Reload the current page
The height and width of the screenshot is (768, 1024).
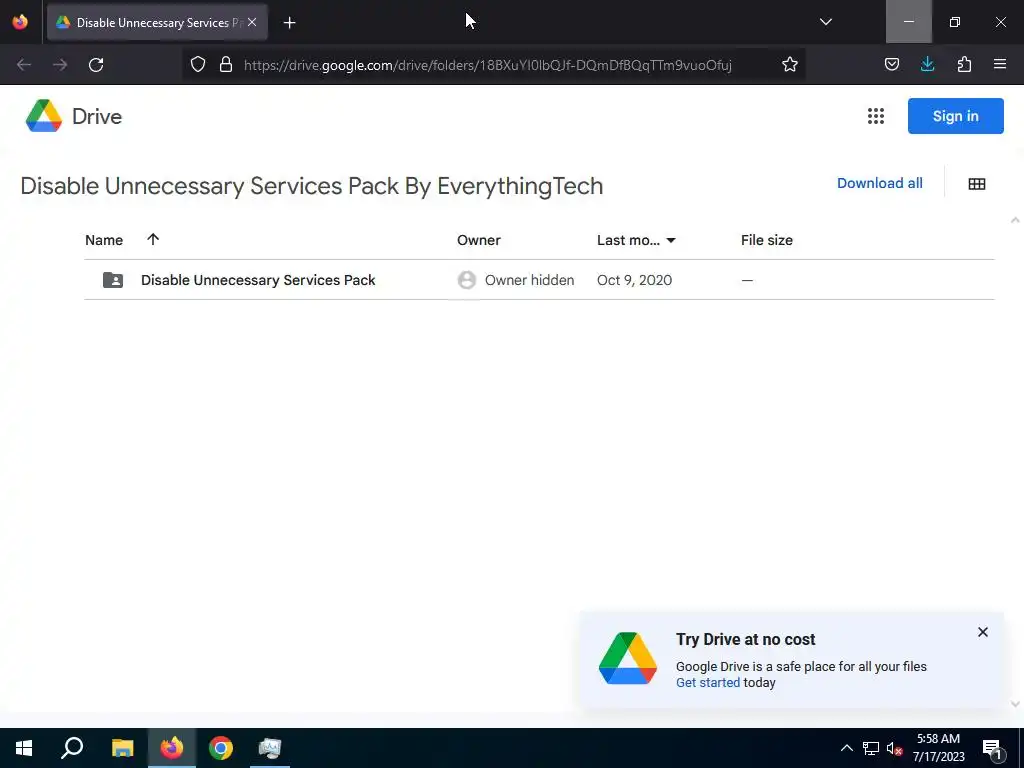[96, 65]
